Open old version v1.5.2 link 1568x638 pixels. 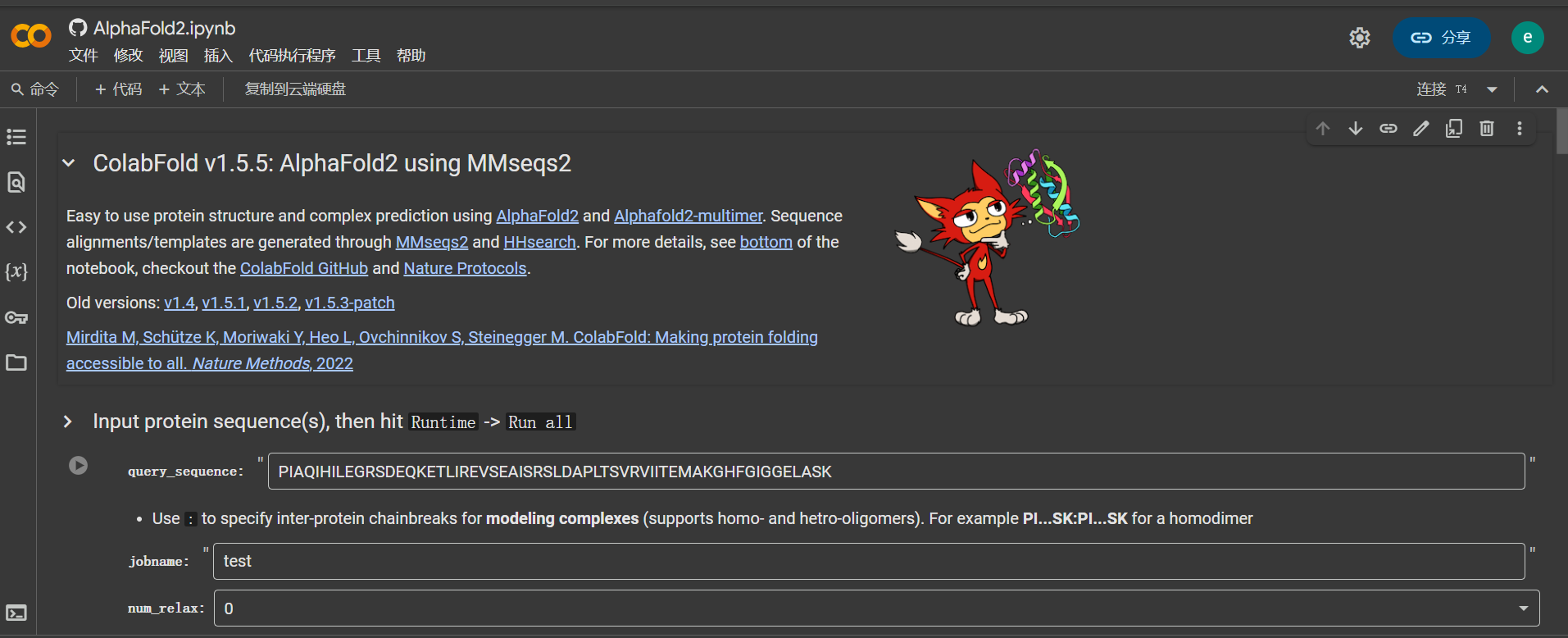pyautogui.click(x=276, y=303)
